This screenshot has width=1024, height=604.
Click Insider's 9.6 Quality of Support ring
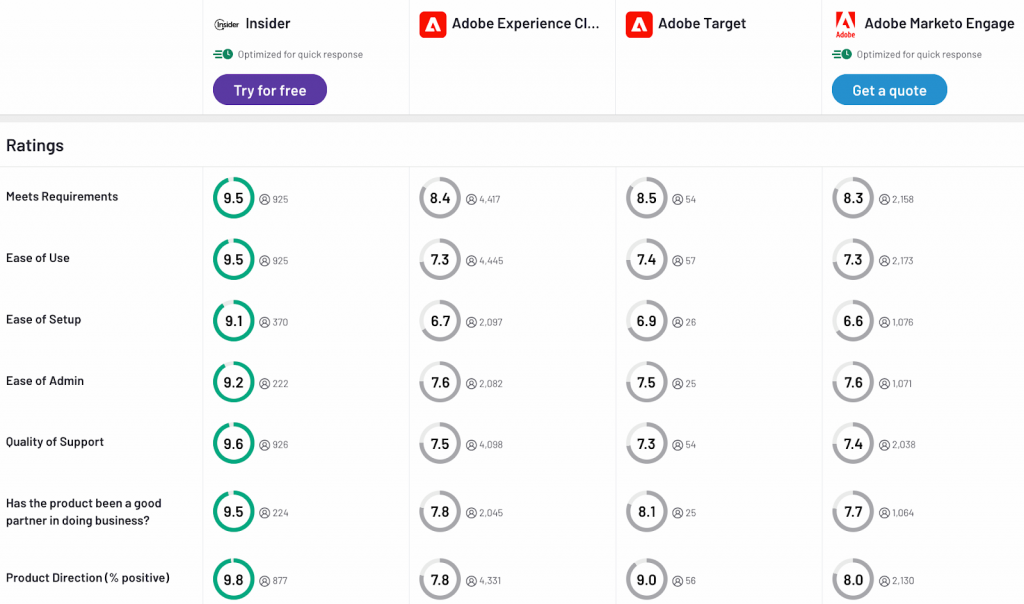point(233,444)
